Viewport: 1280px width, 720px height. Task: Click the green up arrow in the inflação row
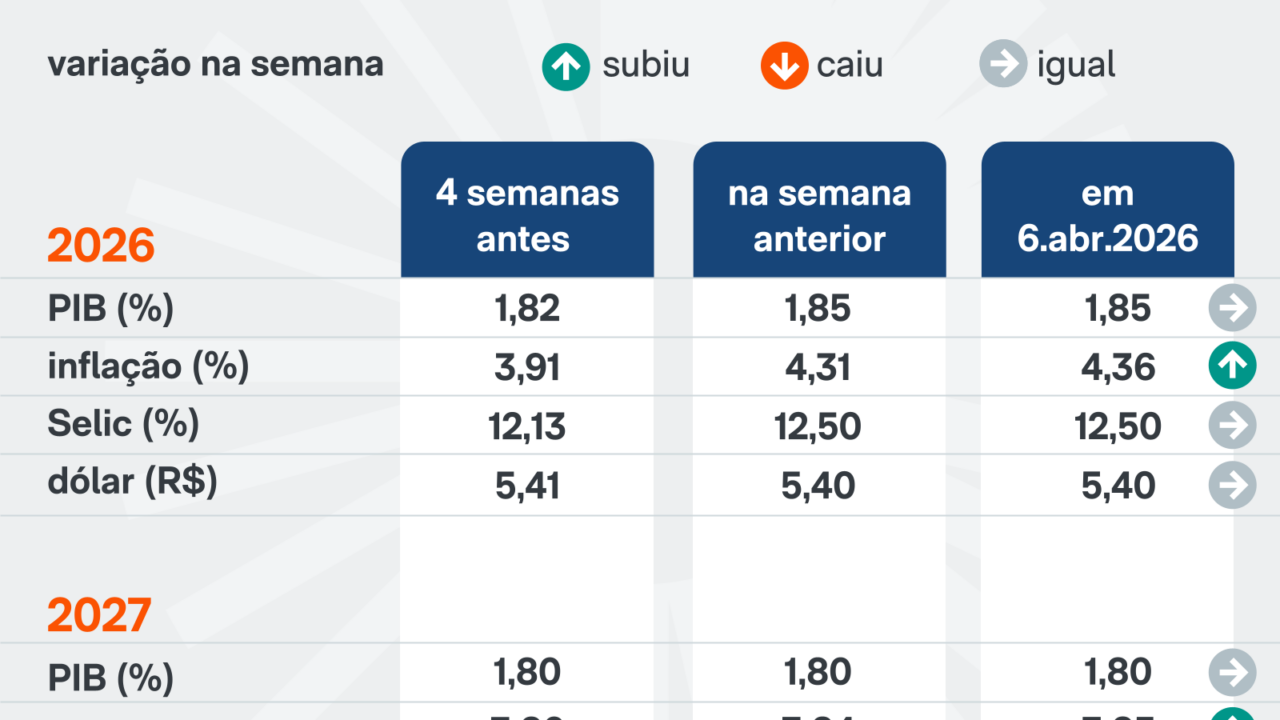[1232, 367]
